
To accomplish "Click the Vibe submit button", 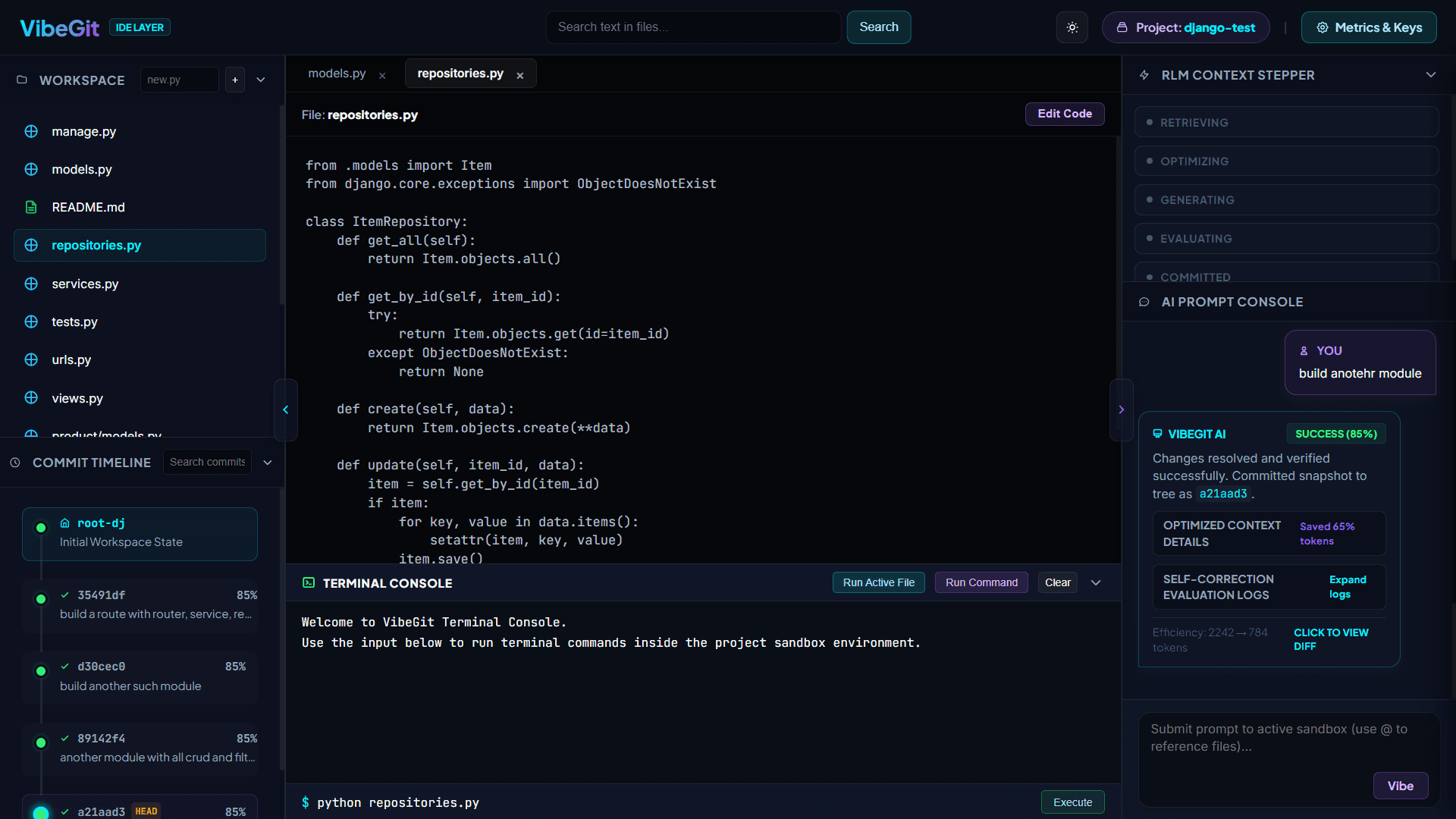I will tap(1400, 786).
